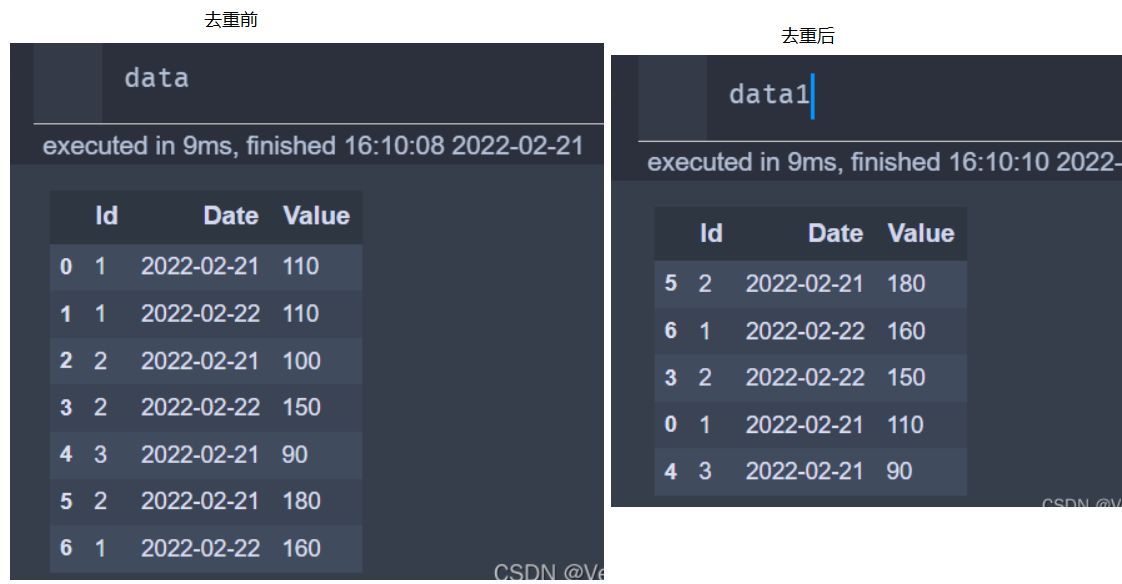Click 'executed in 9ms, finished 16:10:08' status line
The width and height of the screenshot is (1122, 584).
313,146
